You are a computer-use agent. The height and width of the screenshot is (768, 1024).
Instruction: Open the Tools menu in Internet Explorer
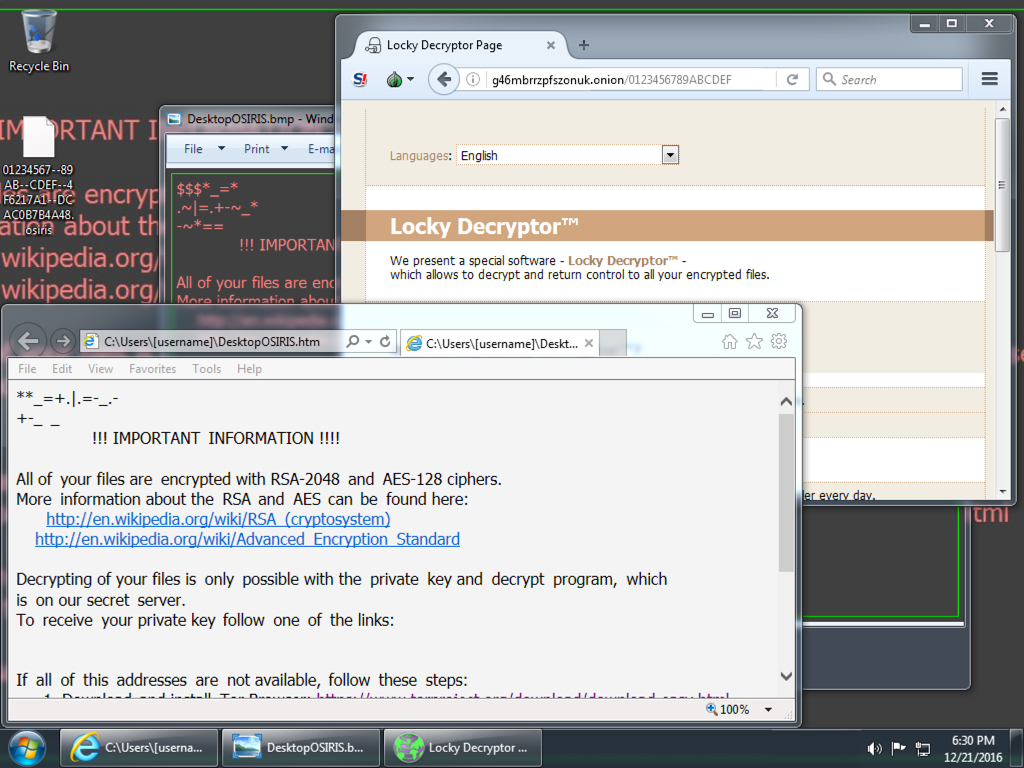click(206, 369)
